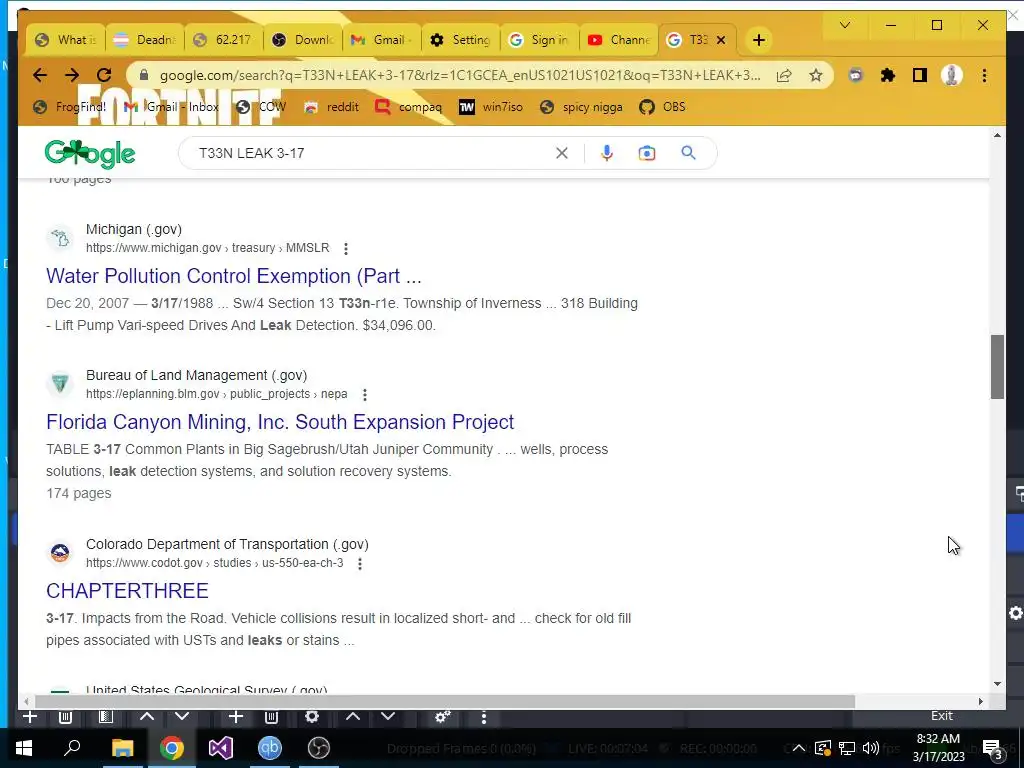Switch to the Downlo tab

[302, 40]
